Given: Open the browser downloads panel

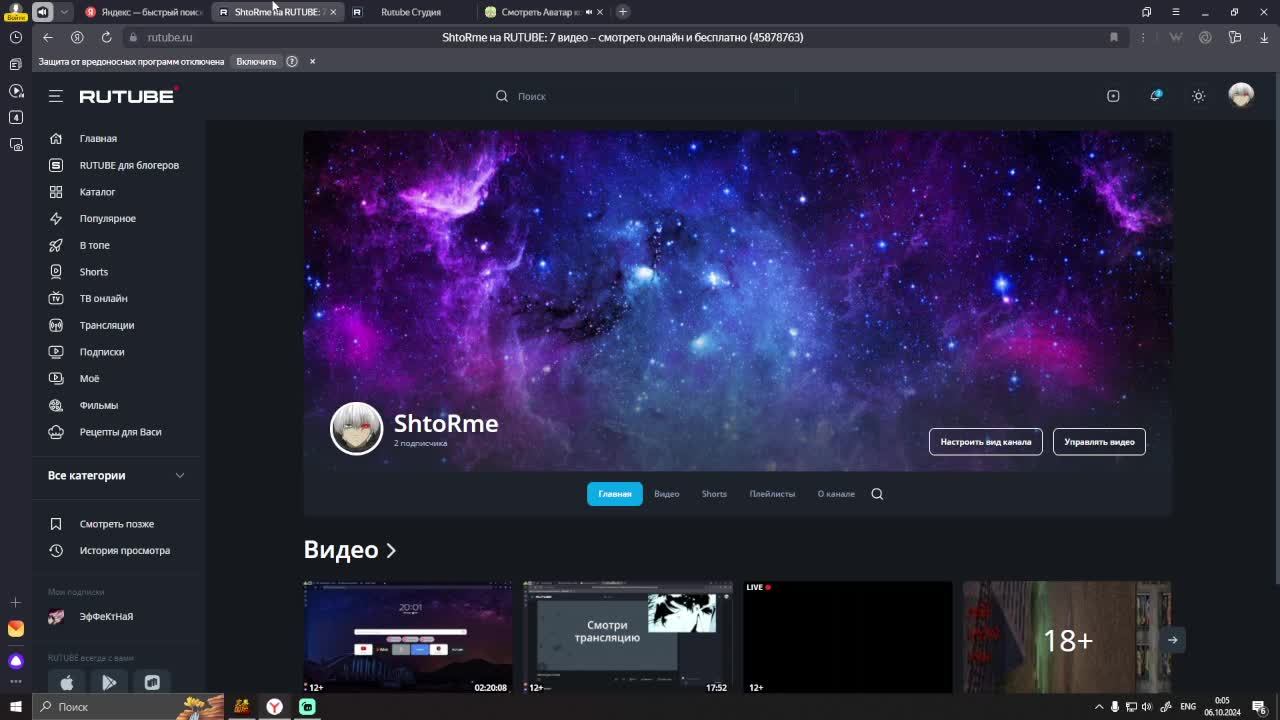Looking at the screenshot, I should pyautogui.click(x=1264, y=37).
